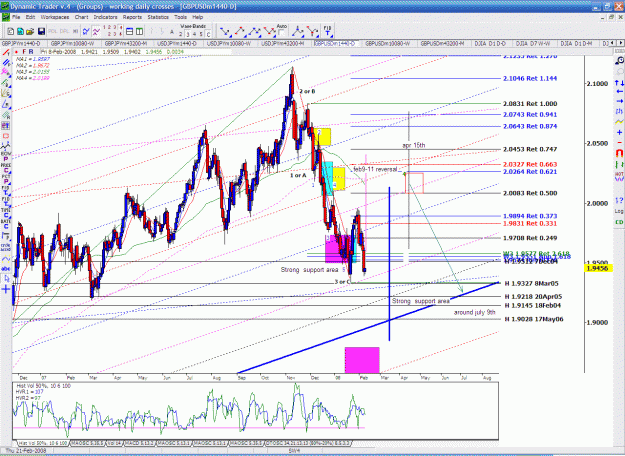
Task: Select the Hist Vol 50% indicator tab
Action: (42, 443)
